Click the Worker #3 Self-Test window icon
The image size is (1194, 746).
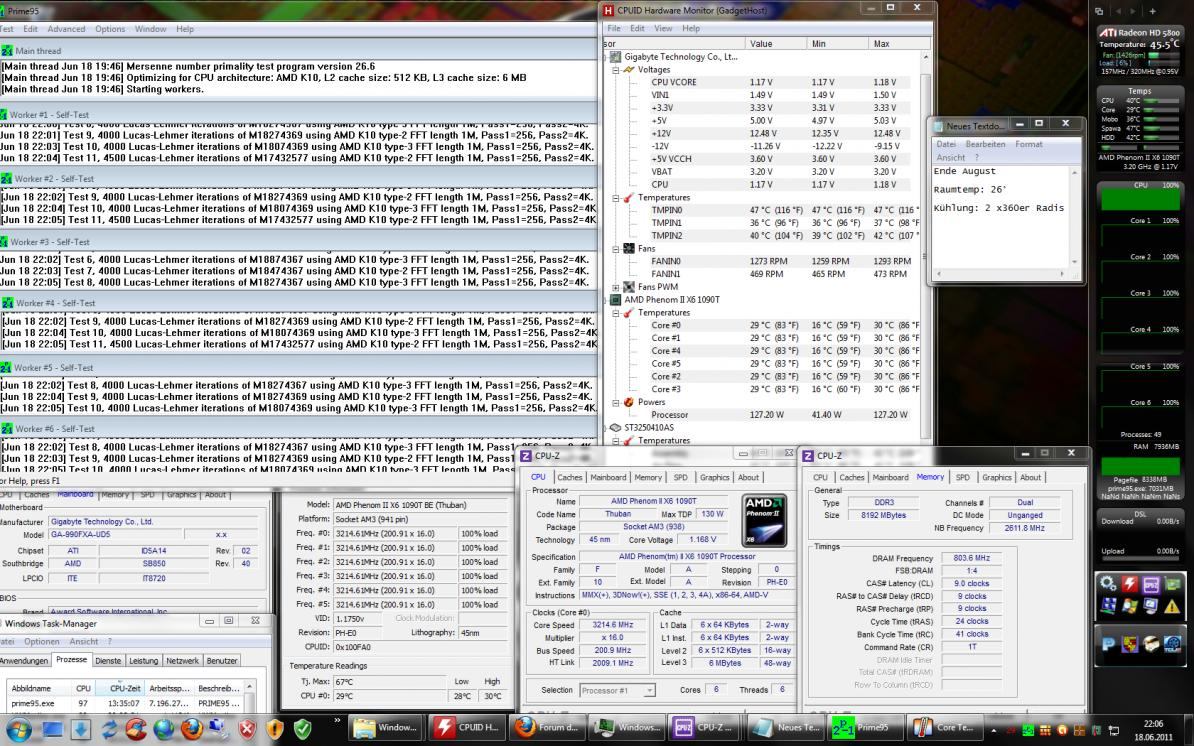click(5, 241)
